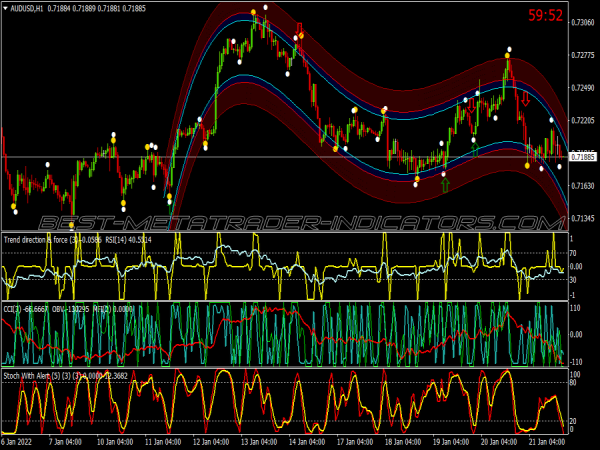Click the 19 Jan 04:00 time label
This screenshot has height=450, width=600.
click(x=451, y=442)
